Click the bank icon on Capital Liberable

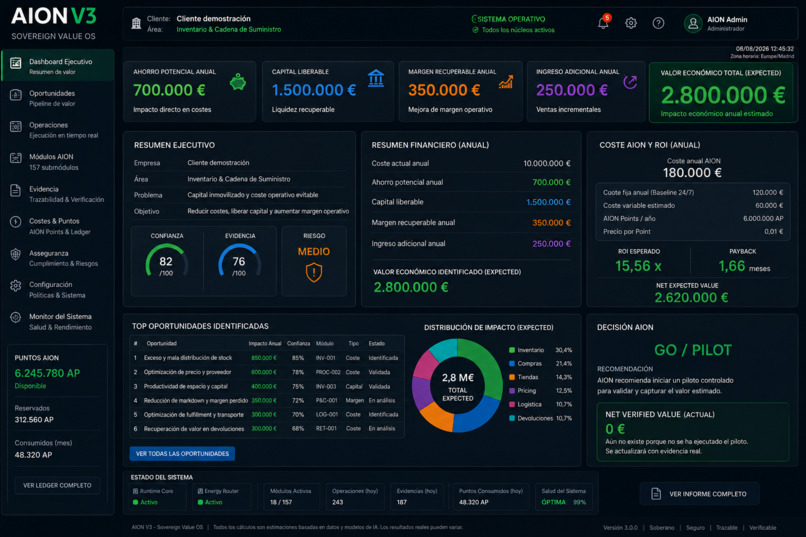tap(376, 78)
